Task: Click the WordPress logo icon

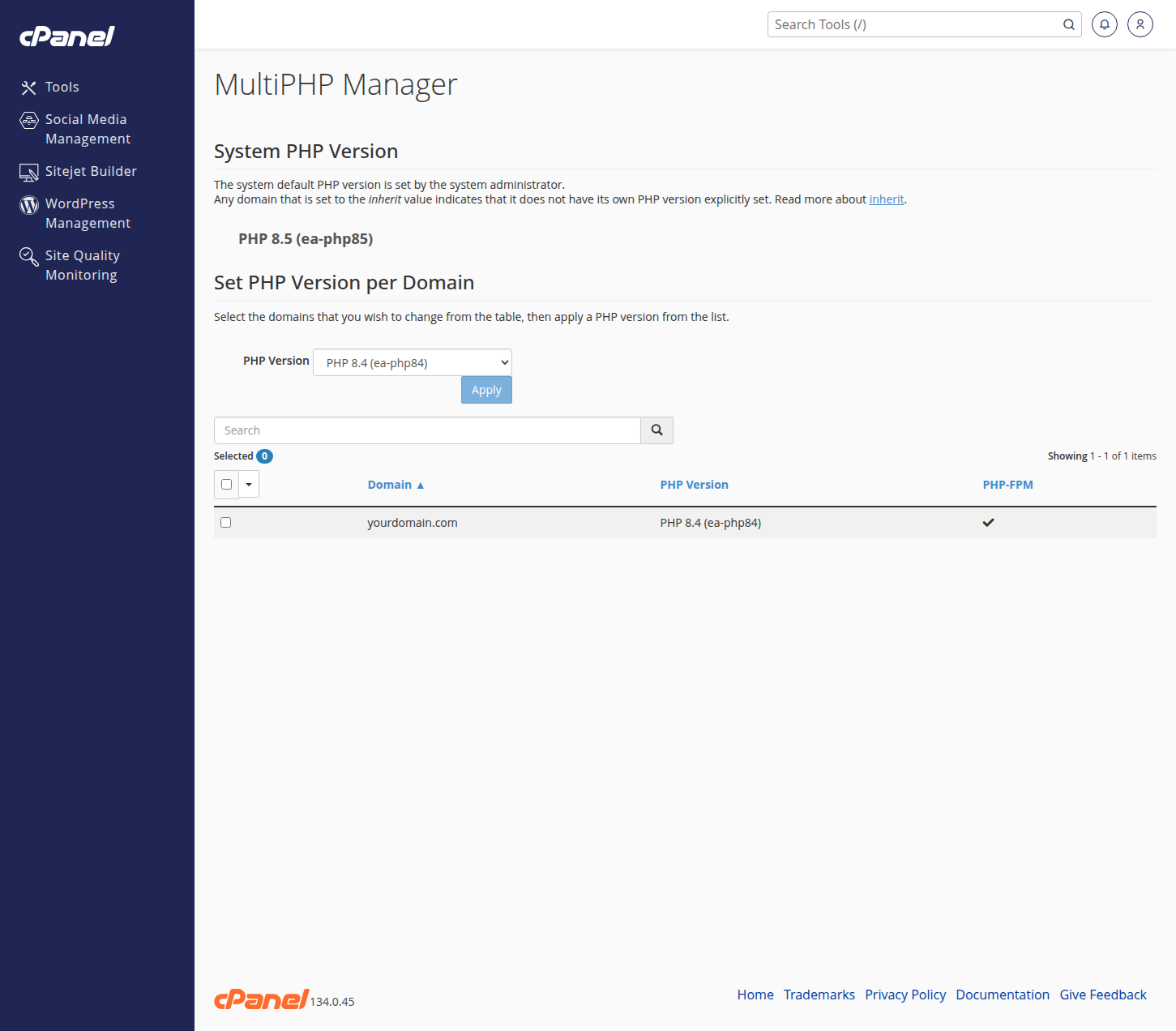Action: [29, 205]
